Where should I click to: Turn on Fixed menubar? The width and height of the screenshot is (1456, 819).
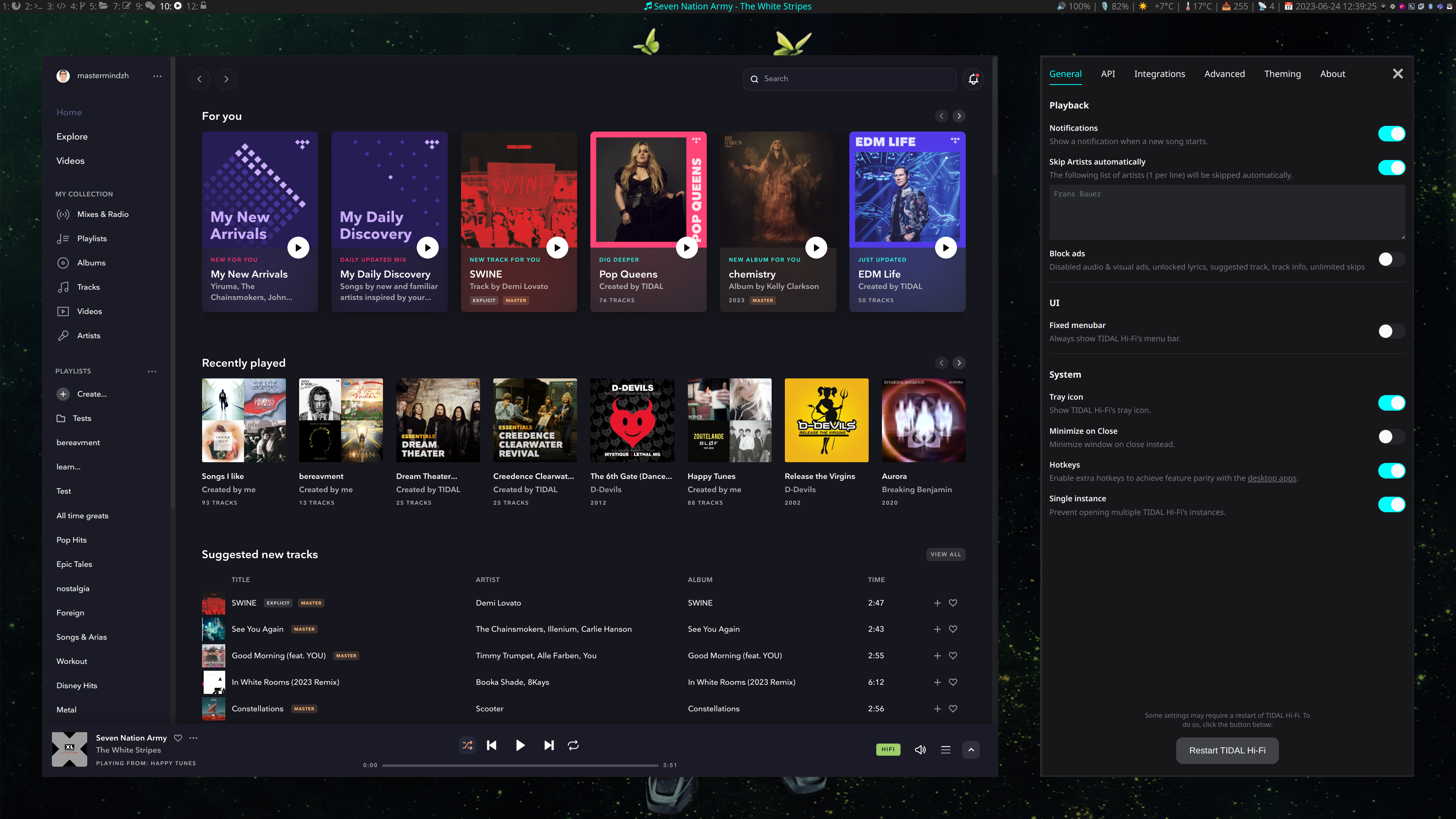coord(1391,331)
